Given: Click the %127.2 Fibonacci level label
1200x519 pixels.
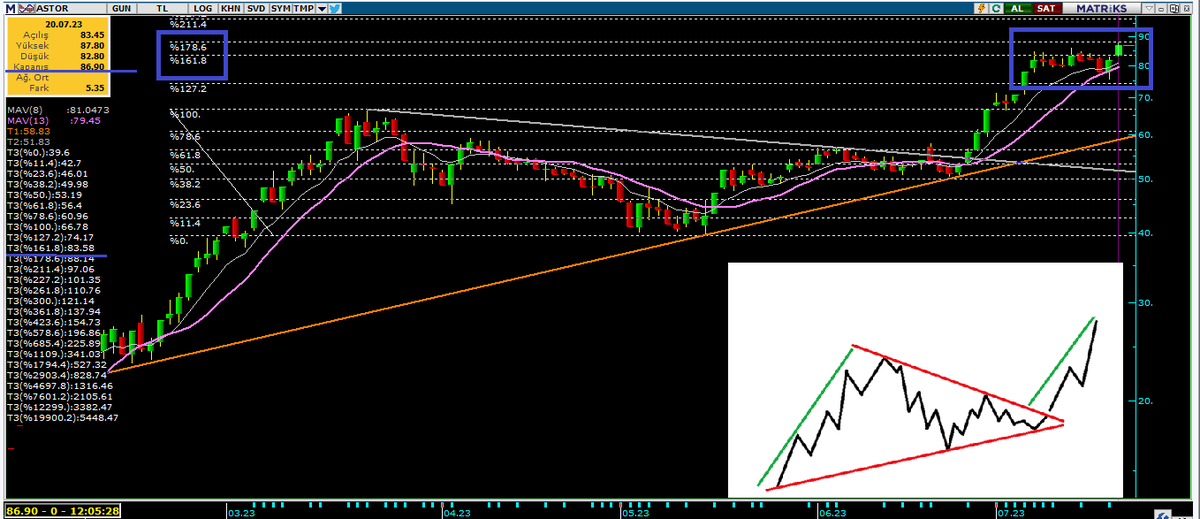Looking at the screenshot, I should click(188, 88).
